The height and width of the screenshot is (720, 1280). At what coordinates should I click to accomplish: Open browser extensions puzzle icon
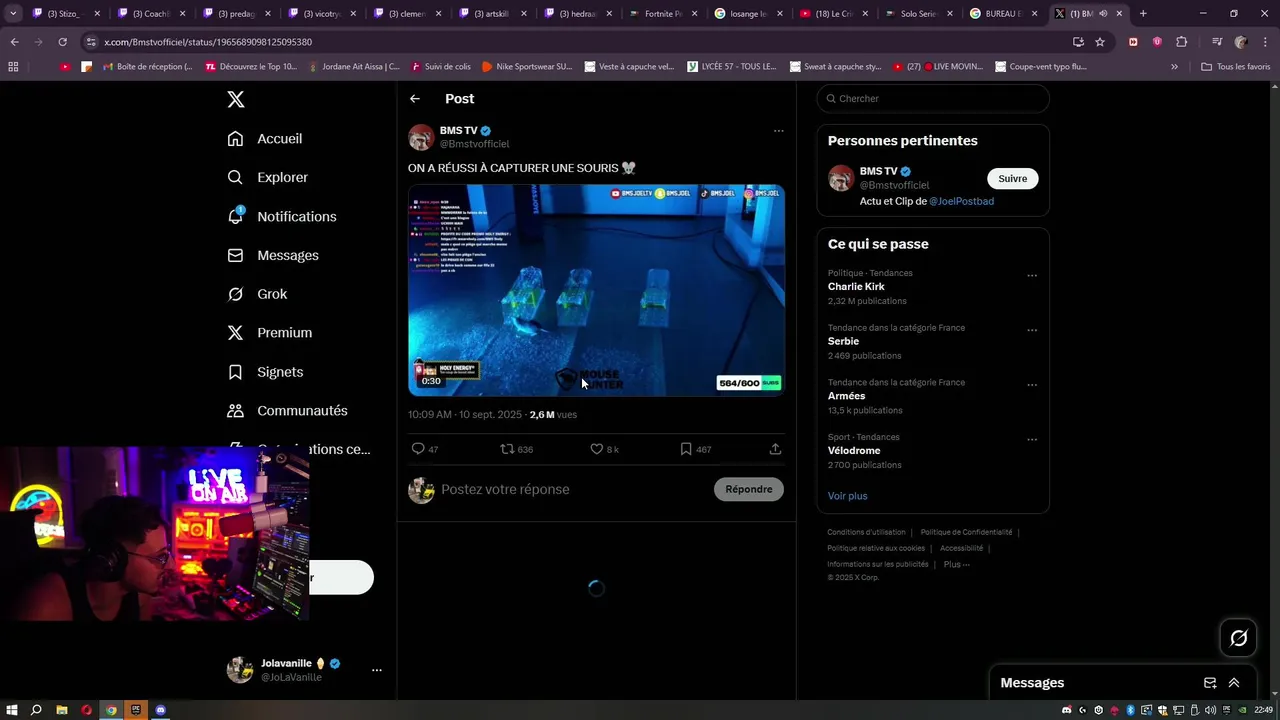tap(1181, 42)
